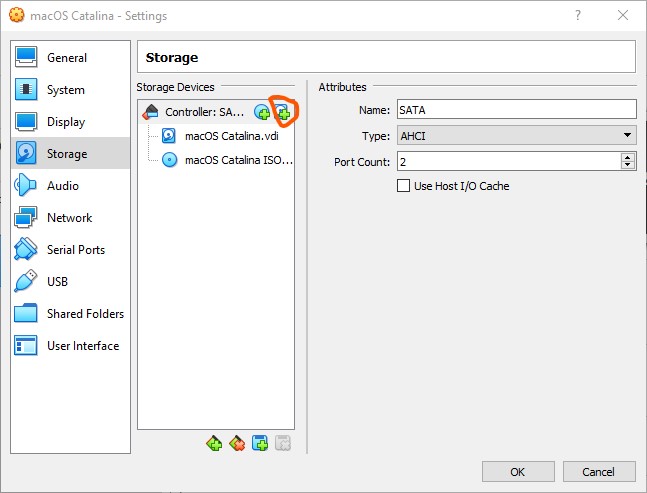Screen dimensions: 647x493
Task: Click the help question mark button
Action: (578, 15)
